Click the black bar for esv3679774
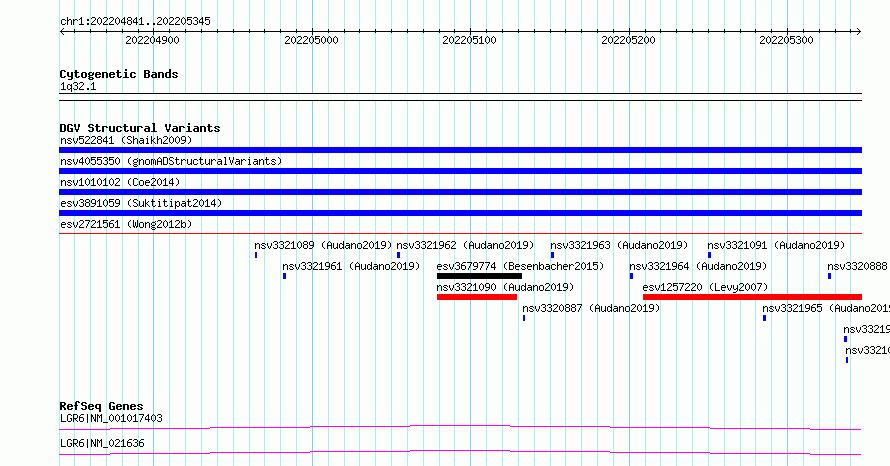 click(479, 276)
